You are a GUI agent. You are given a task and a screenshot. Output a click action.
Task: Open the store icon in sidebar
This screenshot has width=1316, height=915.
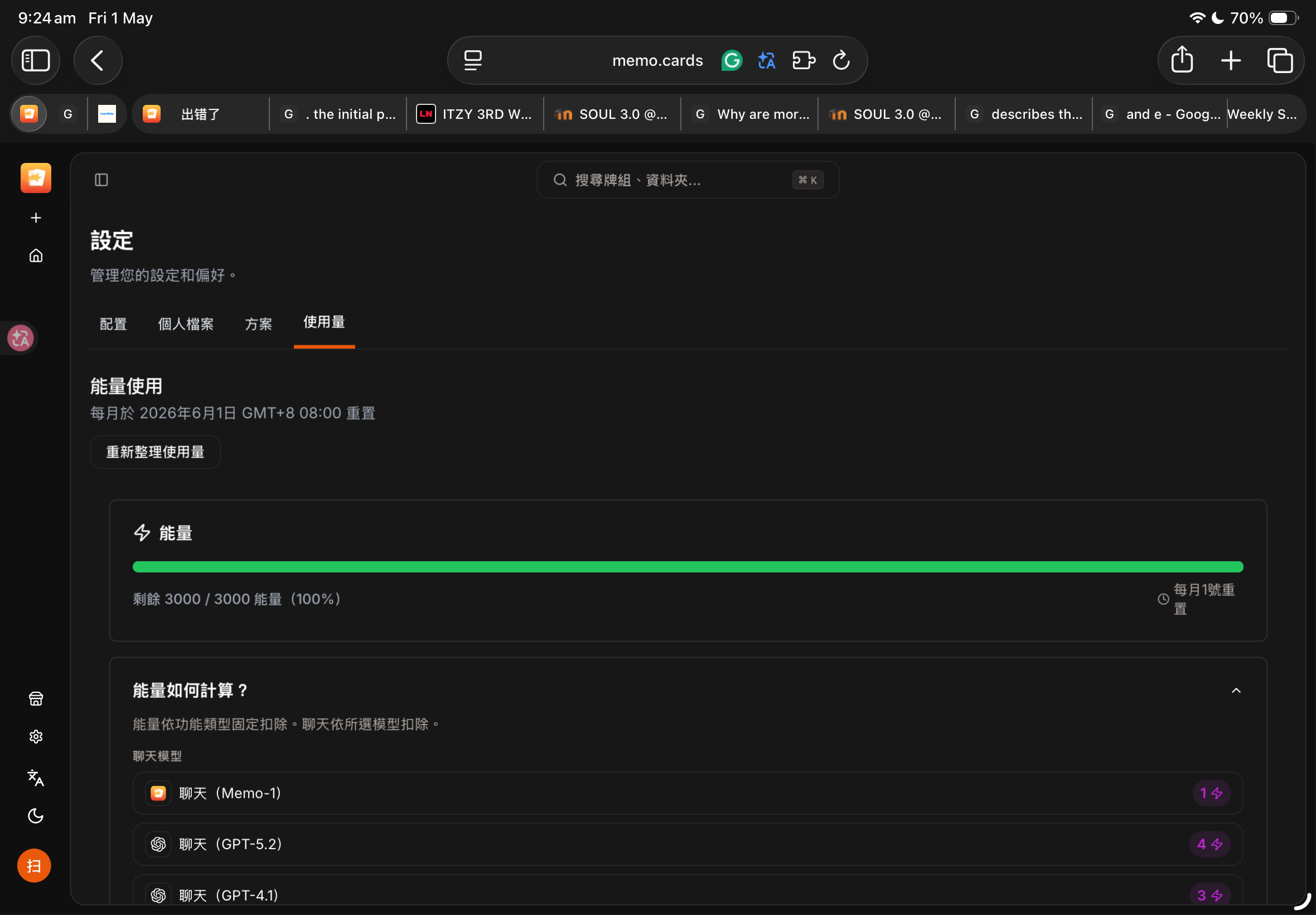point(36,699)
